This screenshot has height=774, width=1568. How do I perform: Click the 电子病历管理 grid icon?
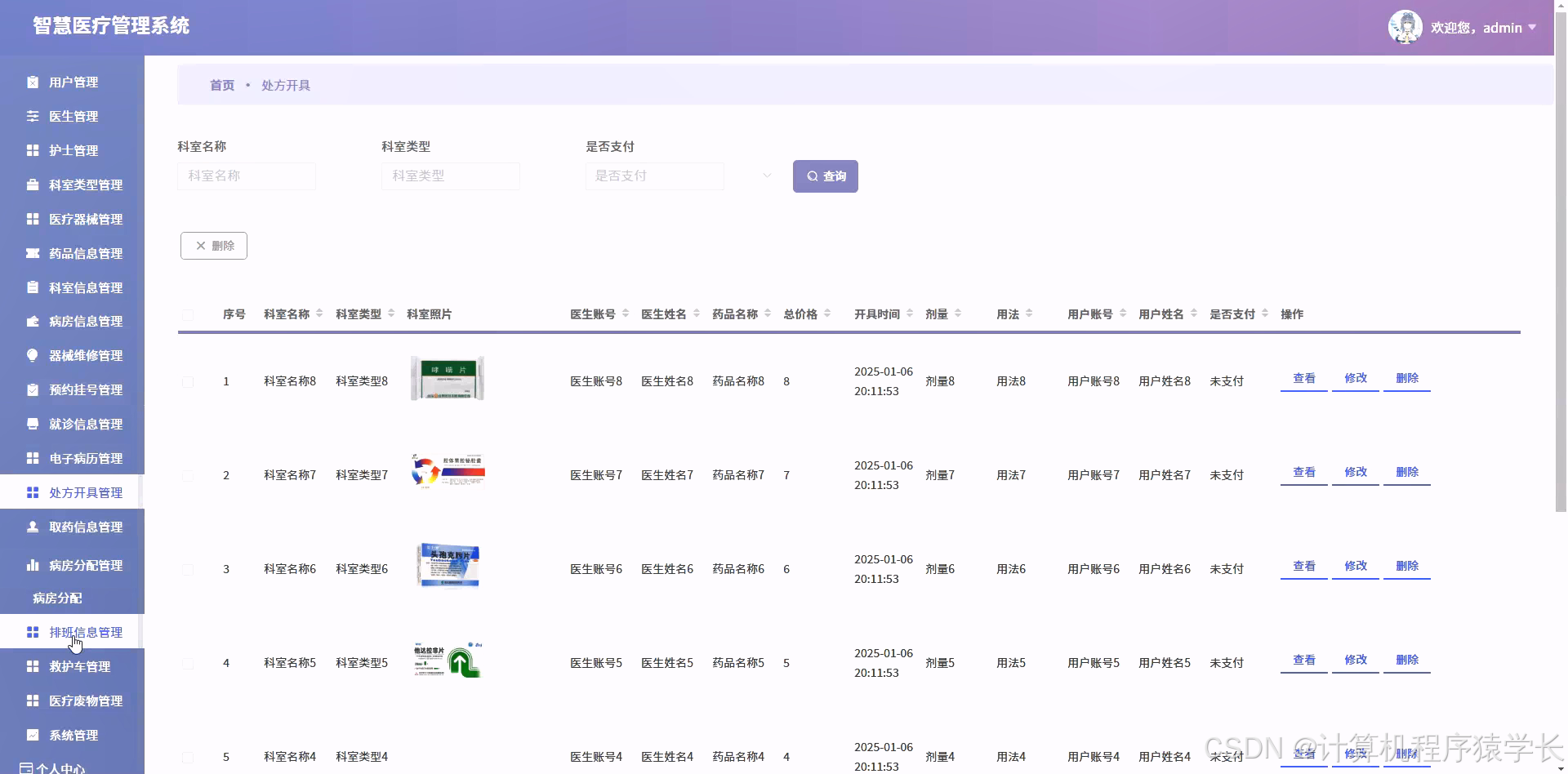tap(33, 458)
